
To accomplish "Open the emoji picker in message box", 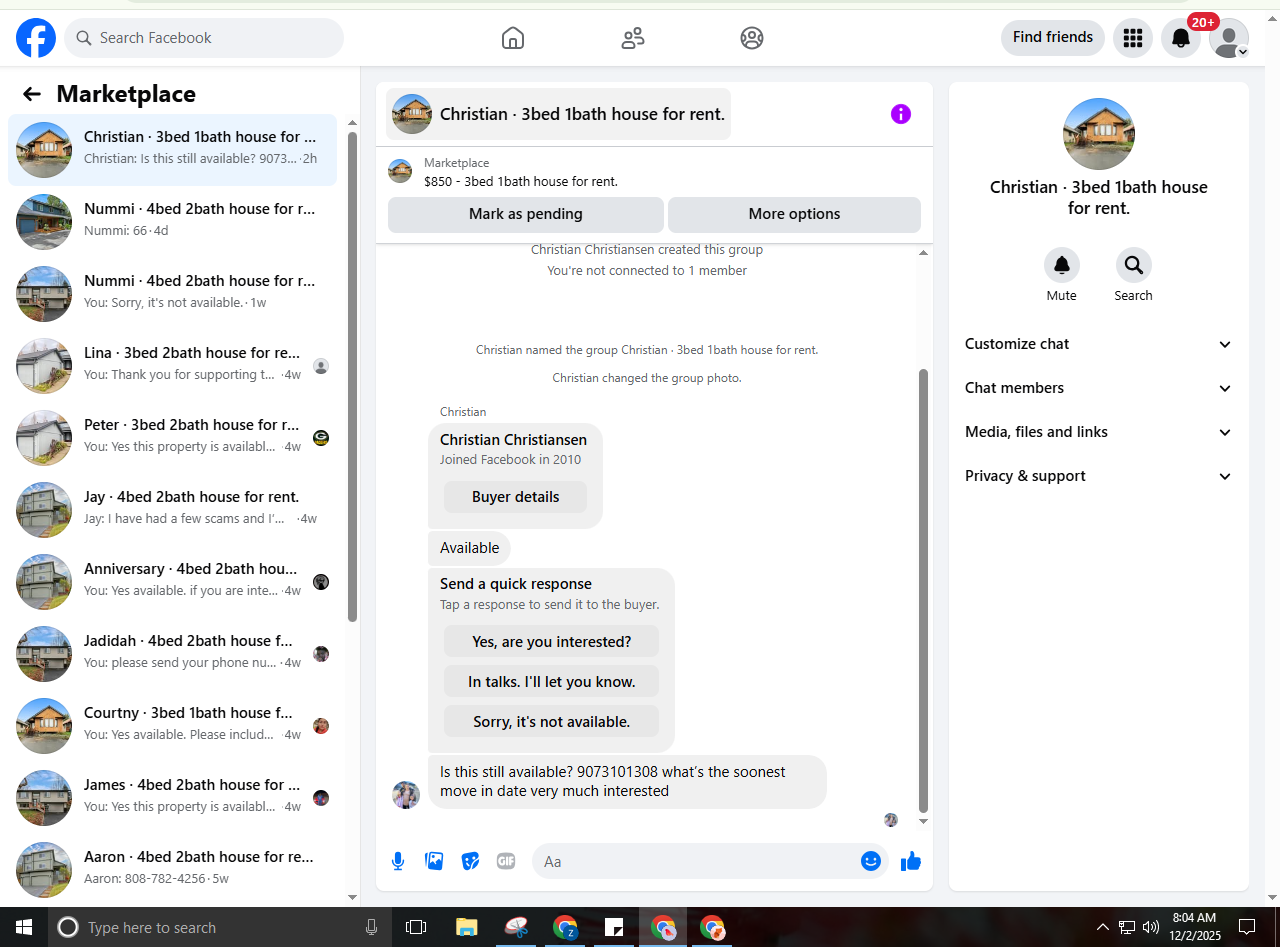I will coord(871,861).
